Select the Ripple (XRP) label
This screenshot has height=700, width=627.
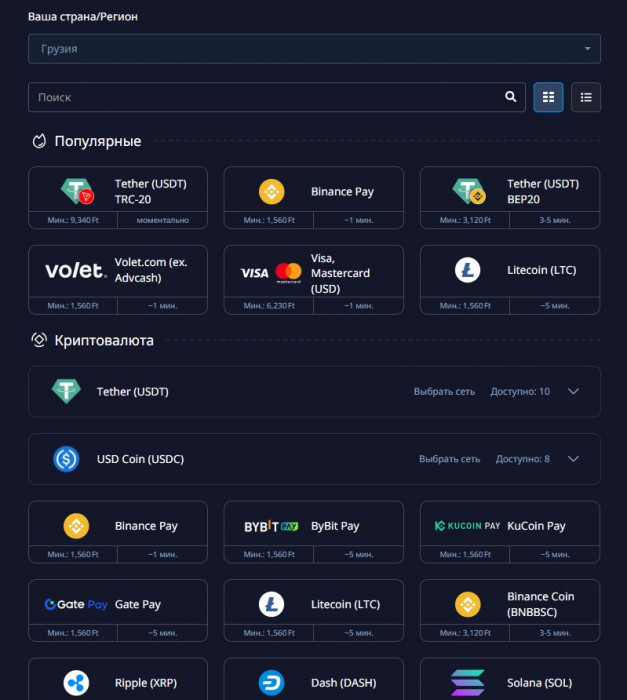[146, 683]
